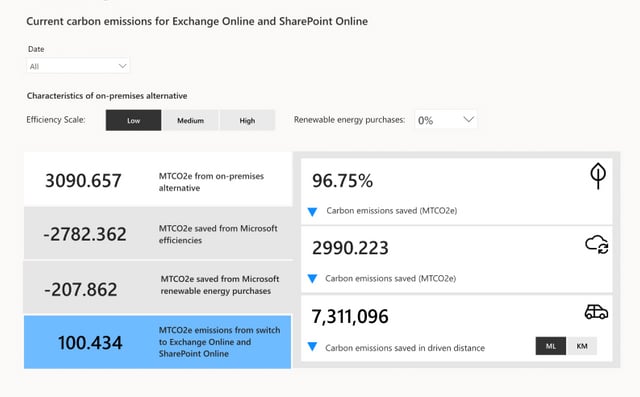This screenshot has width=640, height=397.
Task: Click 'Characteristics of on-premises alternative' heading
Action: click(x=107, y=96)
